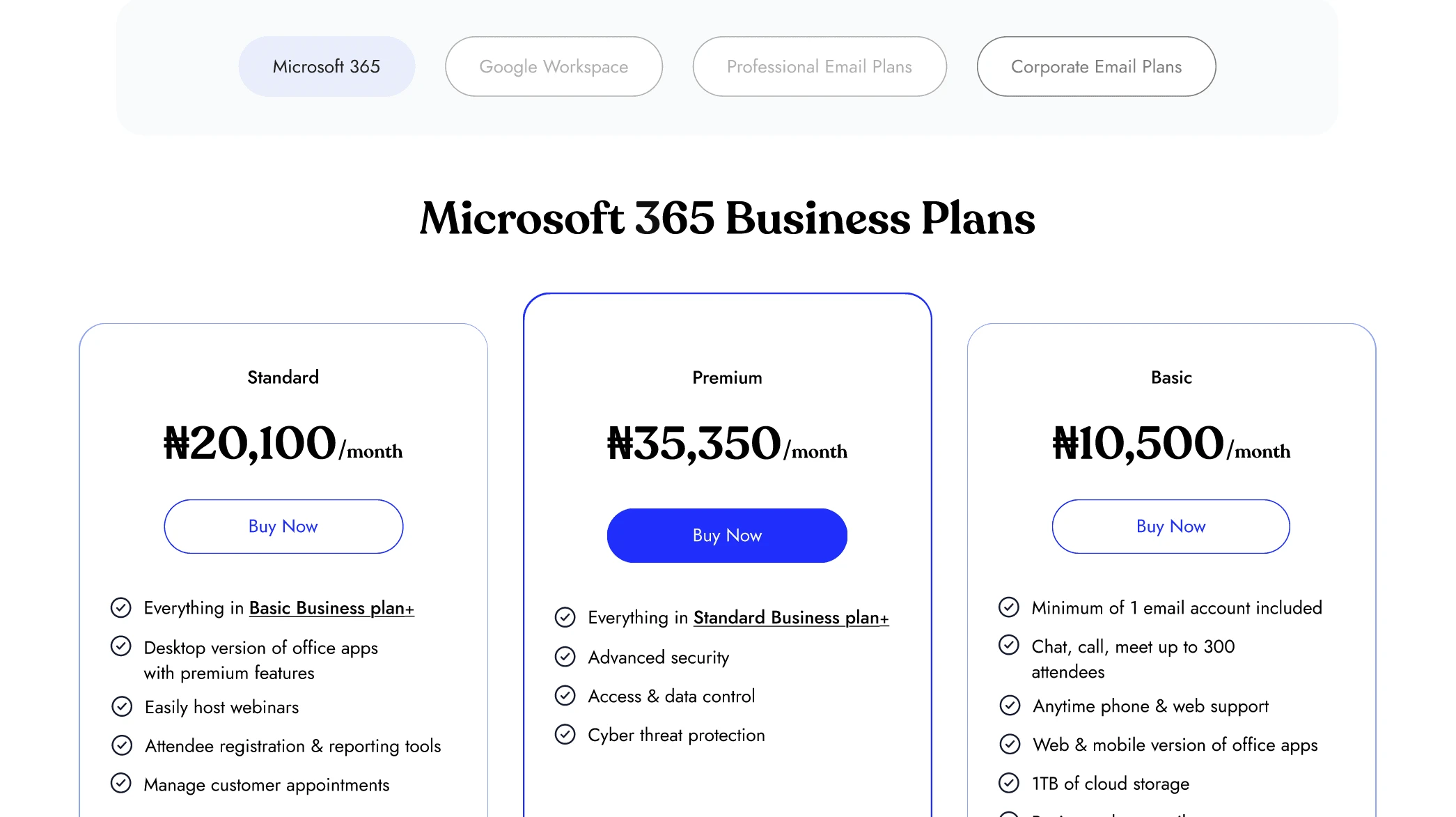Switch to the Google Workspace tab
This screenshot has width=1456, height=817.
[x=553, y=66]
